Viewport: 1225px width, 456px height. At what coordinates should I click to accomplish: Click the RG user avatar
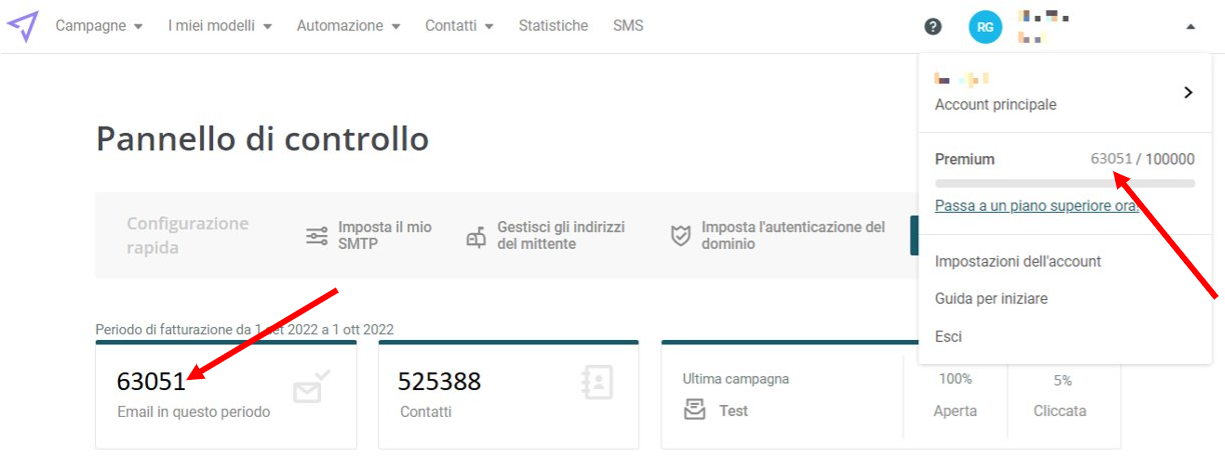pos(985,27)
